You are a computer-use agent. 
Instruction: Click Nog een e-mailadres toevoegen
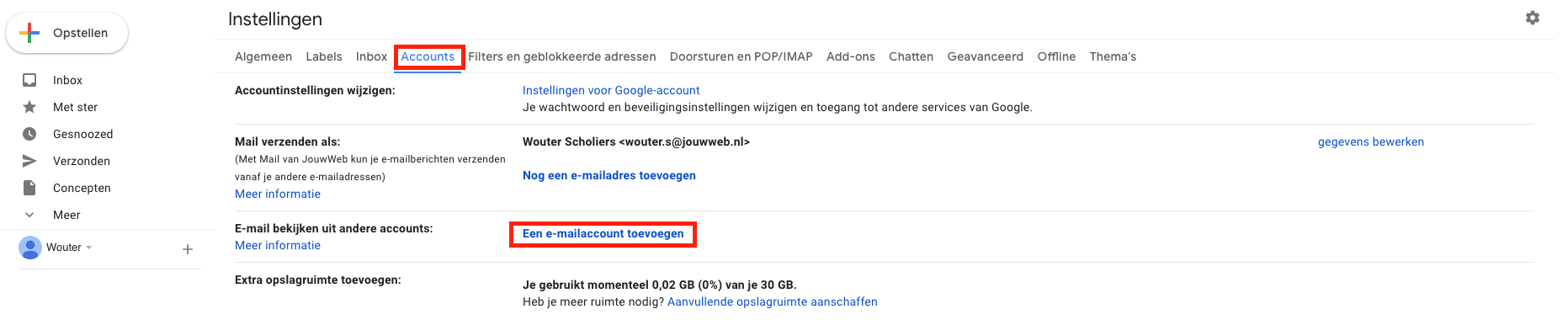(609, 175)
